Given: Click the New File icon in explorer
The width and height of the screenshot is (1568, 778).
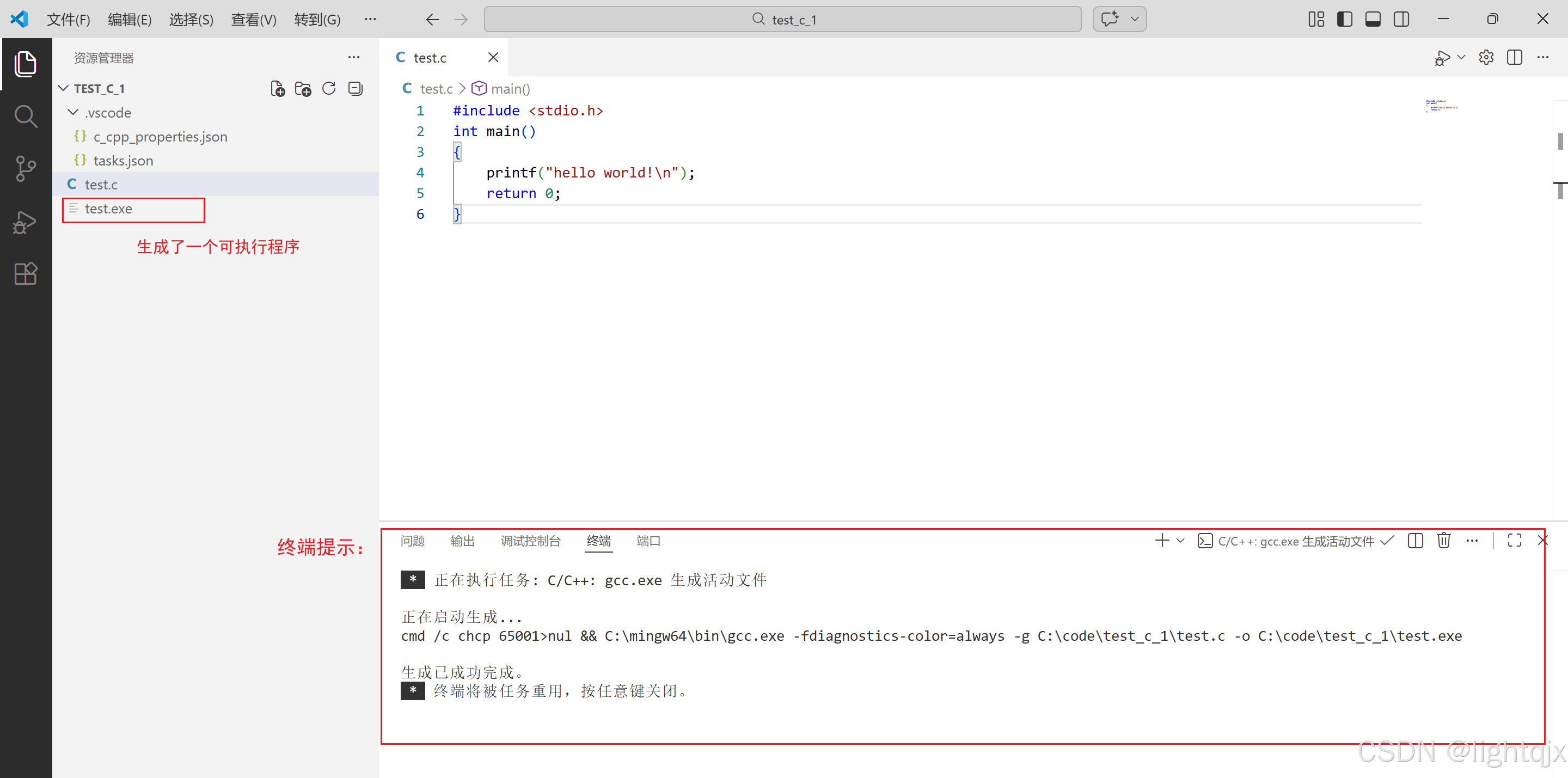Looking at the screenshot, I should [x=278, y=89].
